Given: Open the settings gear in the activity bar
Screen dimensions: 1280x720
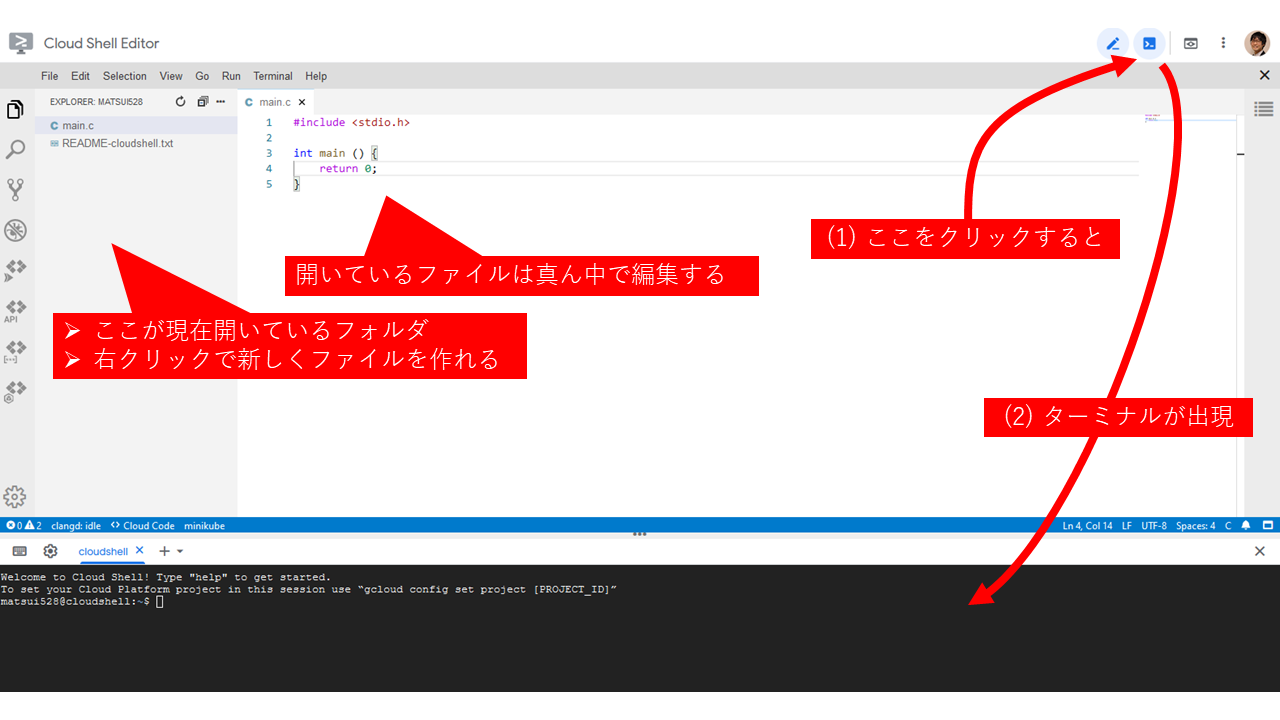Looking at the screenshot, I should 15,496.
